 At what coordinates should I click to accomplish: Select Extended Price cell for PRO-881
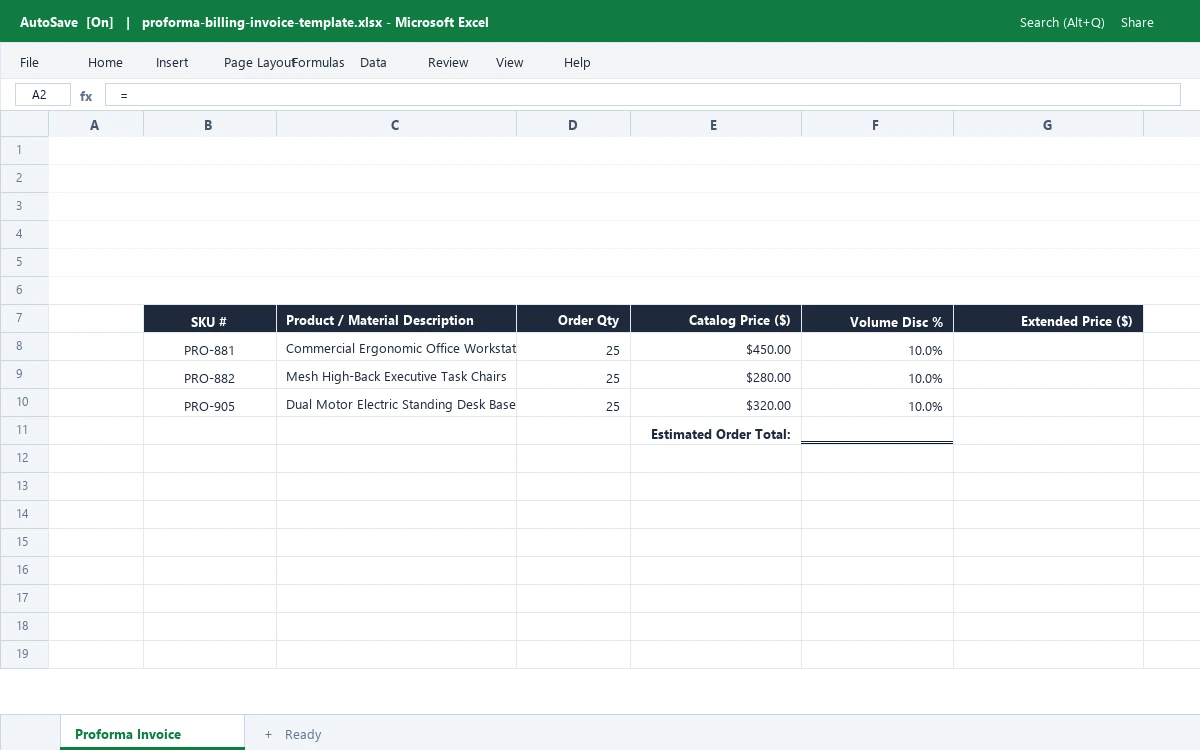[x=1048, y=347]
